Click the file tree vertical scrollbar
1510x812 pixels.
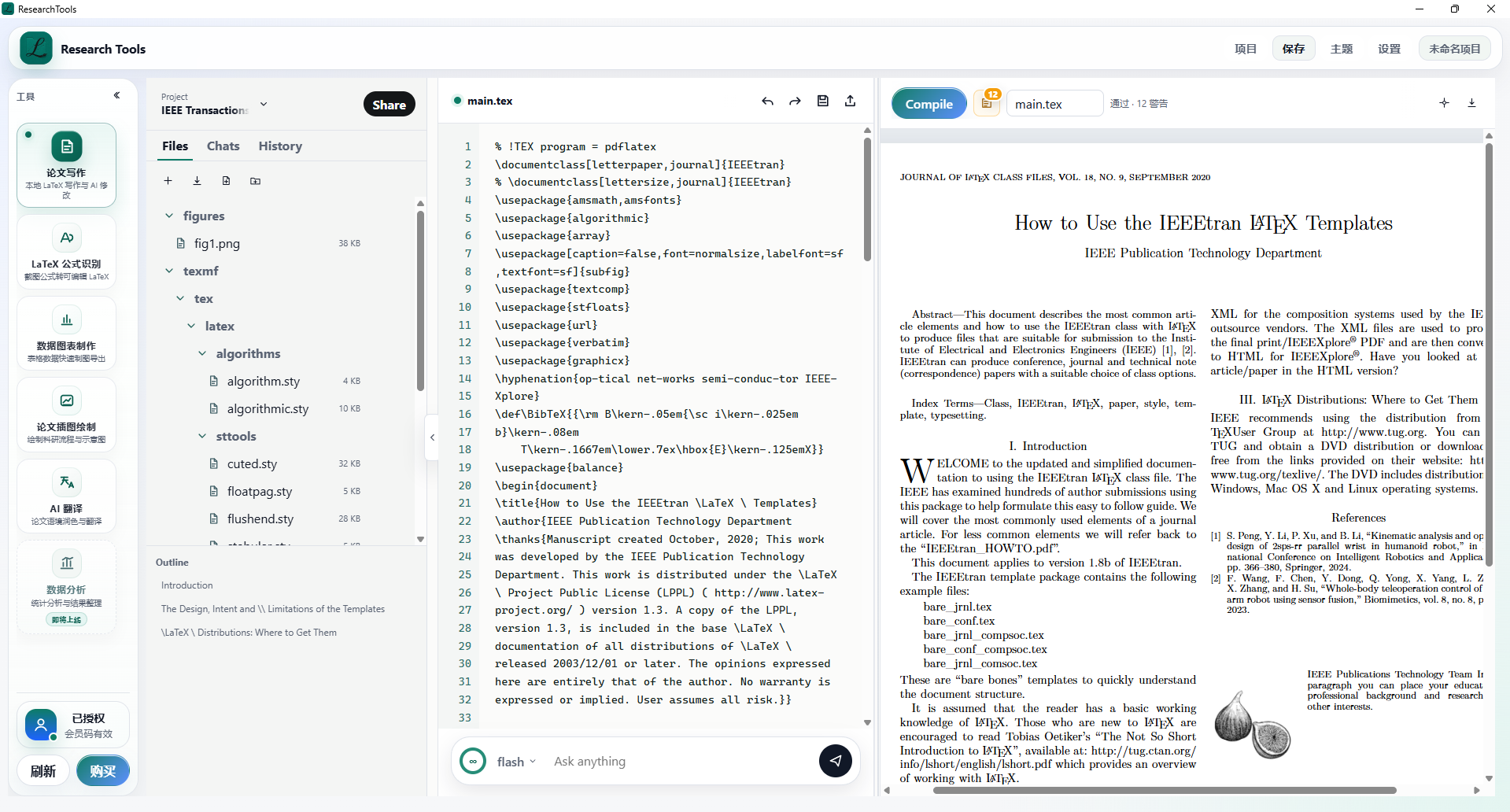(x=420, y=299)
